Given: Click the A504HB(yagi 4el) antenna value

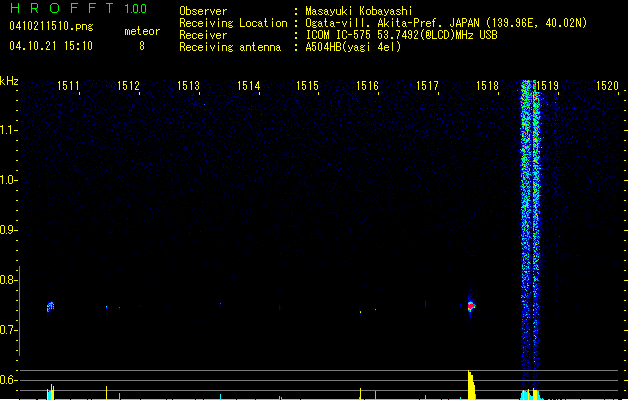Looking at the screenshot, I should coord(353,47).
